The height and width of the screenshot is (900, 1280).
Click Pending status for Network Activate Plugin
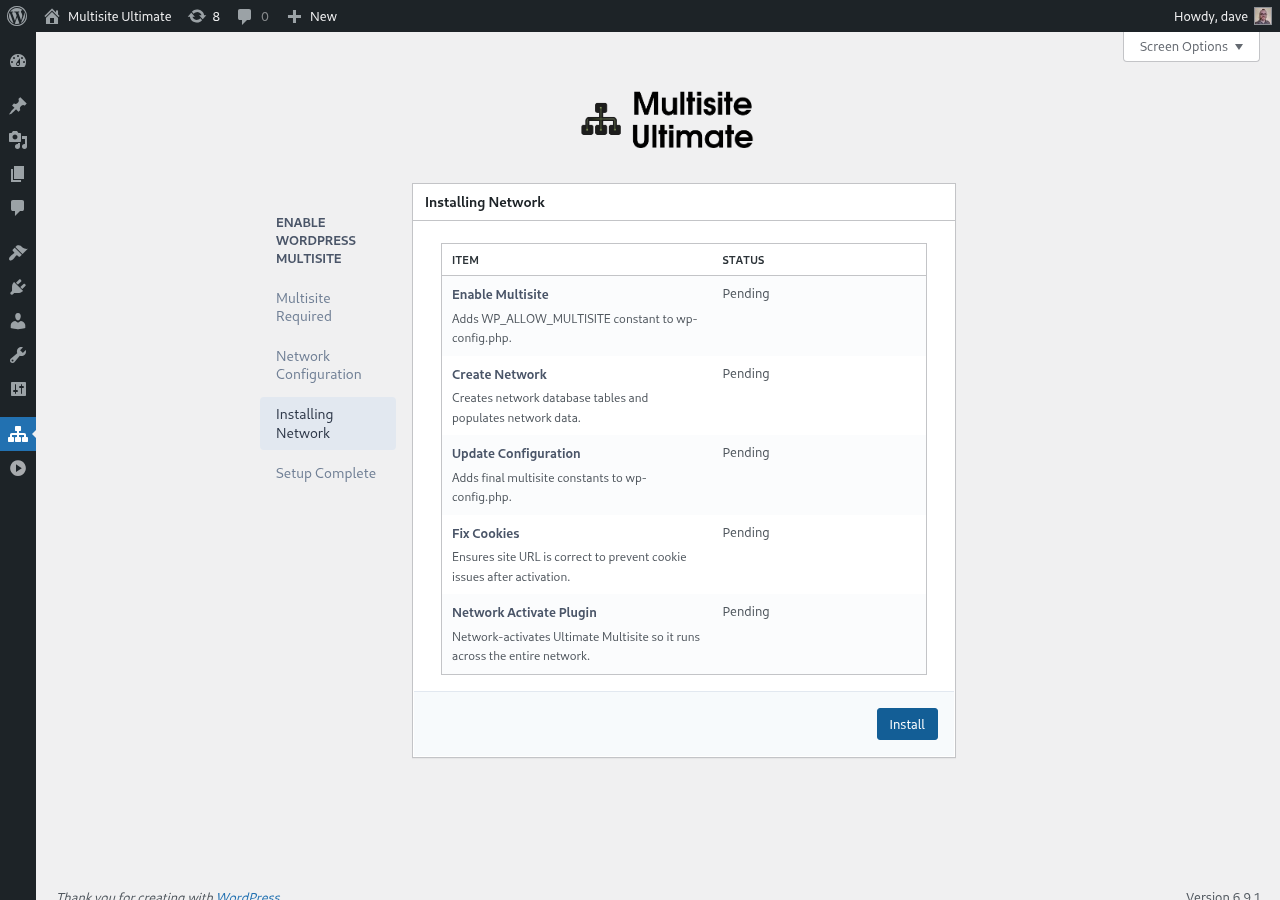point(746,611)
